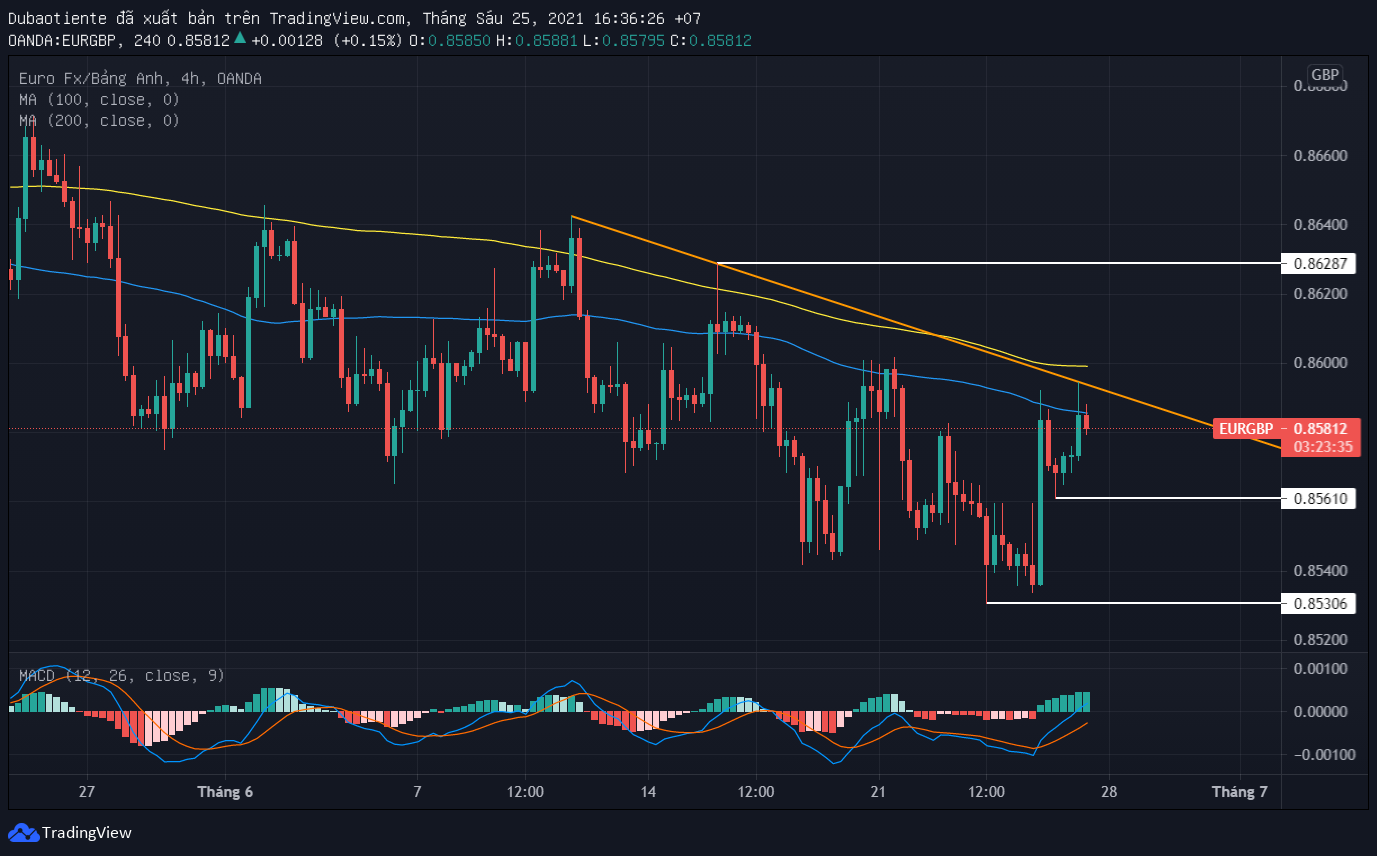Click the GBP currency badge
Screen dimensions: 1377x856
pyautogui.click(x=1325, y=75)
